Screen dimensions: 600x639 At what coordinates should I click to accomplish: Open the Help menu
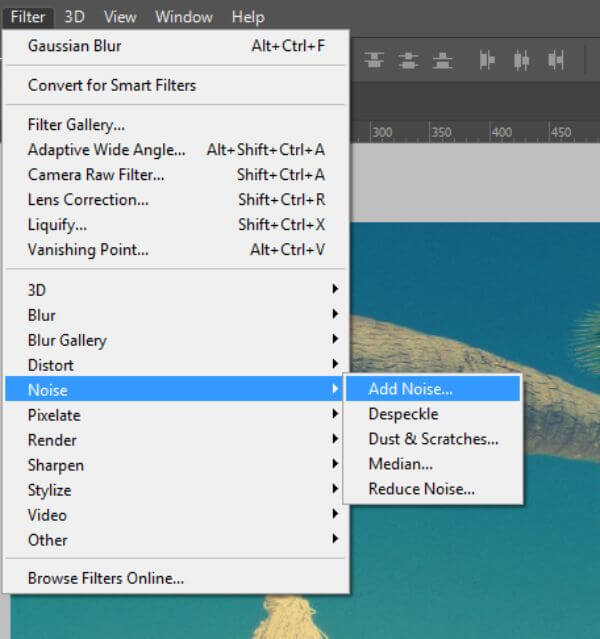248,17
